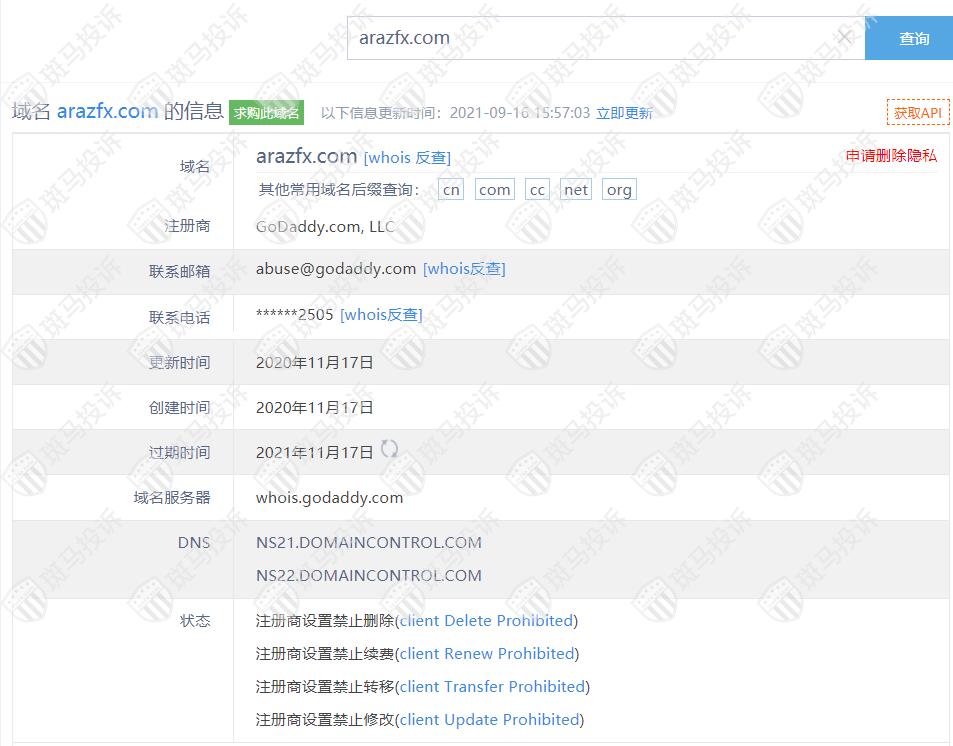Open client Delete Prohibited status link
Image resolution: width=953 pixels, height=746 pixels.
click(486, 620)
